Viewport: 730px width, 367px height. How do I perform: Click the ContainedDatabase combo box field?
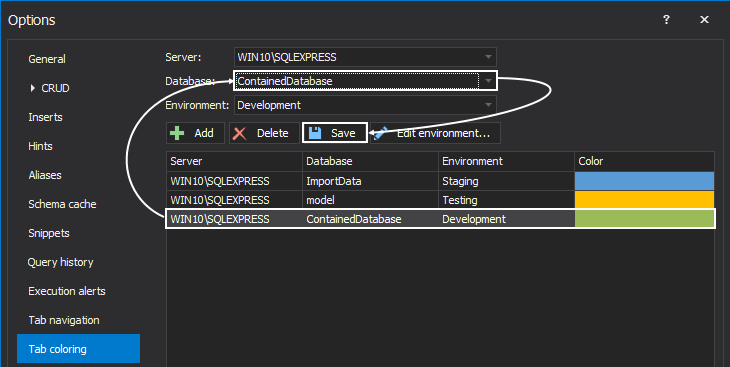point(365,81)
